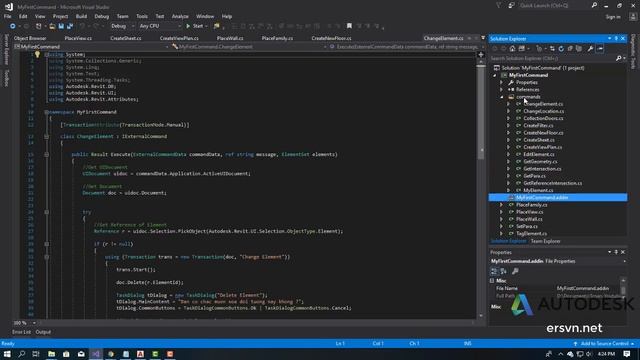This screenshot has width=640, height=360.
Task: Expand the PlaceFamily.cs tree node
Action: 502,205
